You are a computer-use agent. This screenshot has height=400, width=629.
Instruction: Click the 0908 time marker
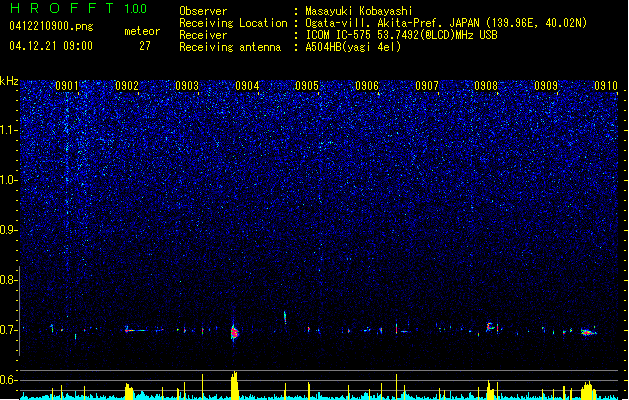tap(486, 86)
